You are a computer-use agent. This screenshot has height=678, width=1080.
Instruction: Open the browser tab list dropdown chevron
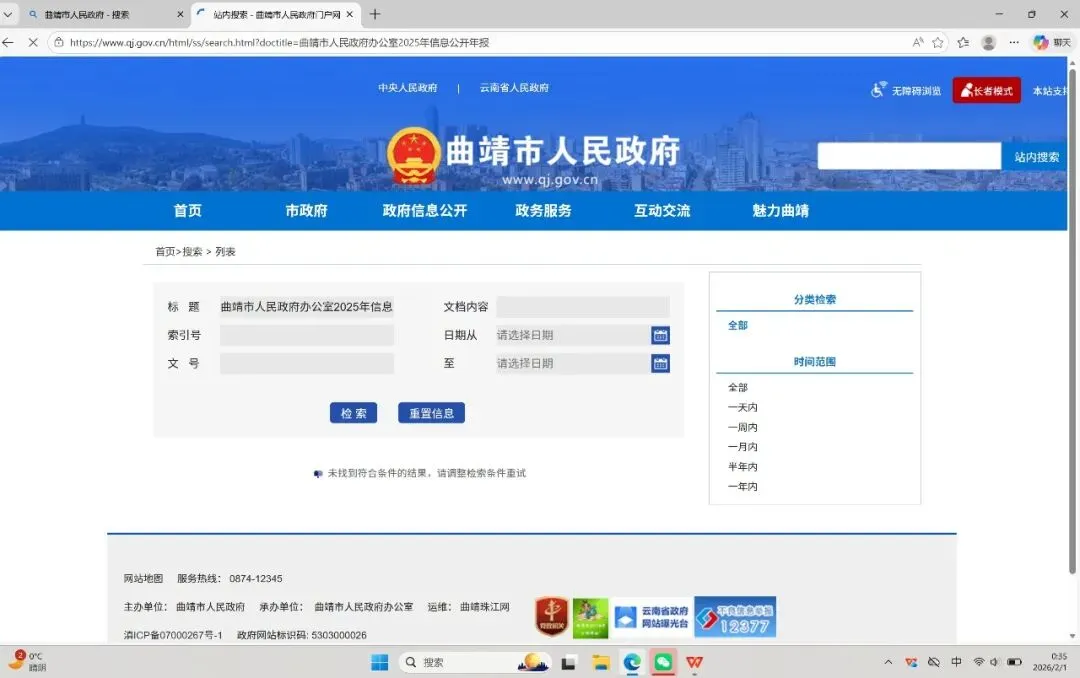(x=8, y=14)
